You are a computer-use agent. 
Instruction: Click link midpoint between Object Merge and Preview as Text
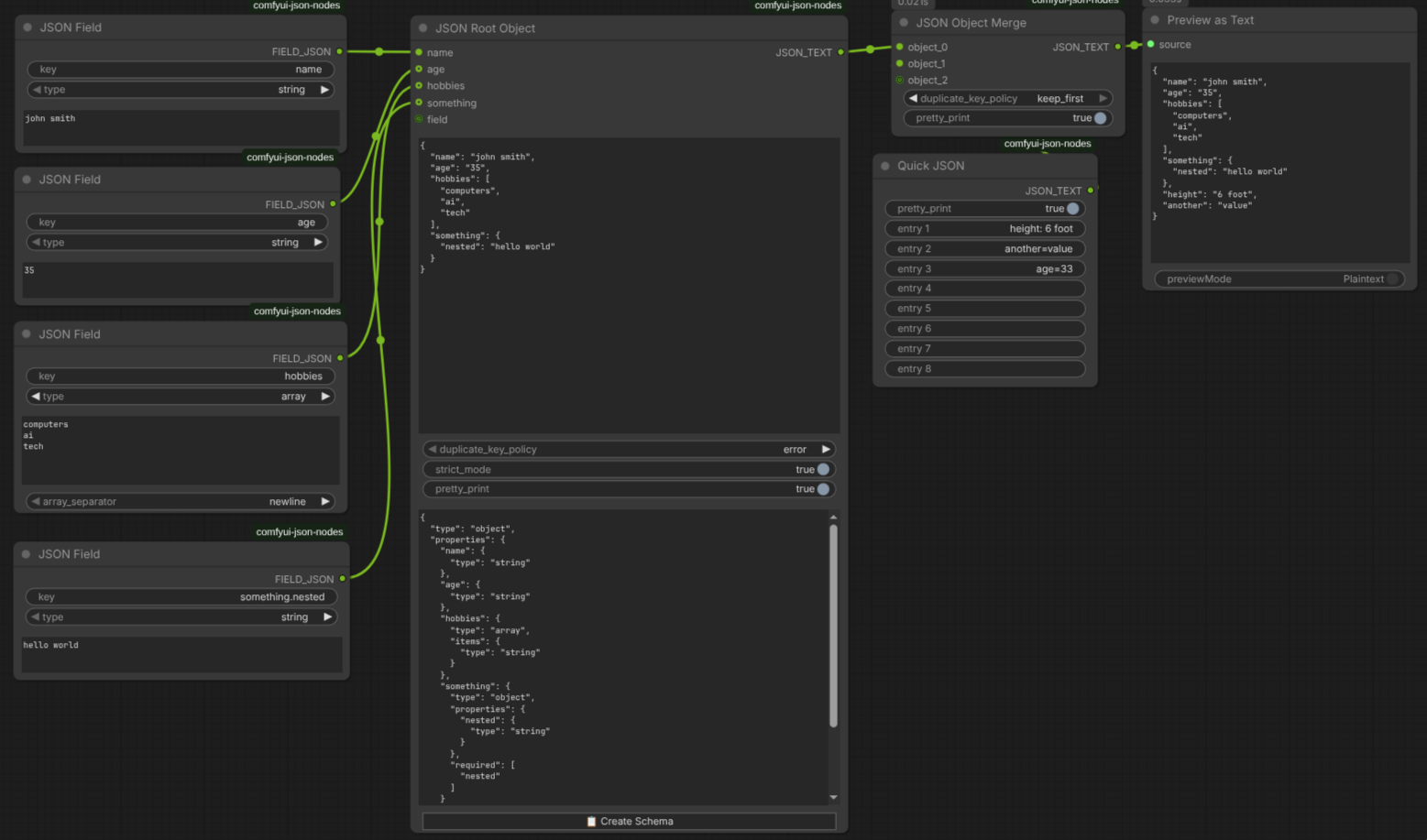(x=1135, y=45)
